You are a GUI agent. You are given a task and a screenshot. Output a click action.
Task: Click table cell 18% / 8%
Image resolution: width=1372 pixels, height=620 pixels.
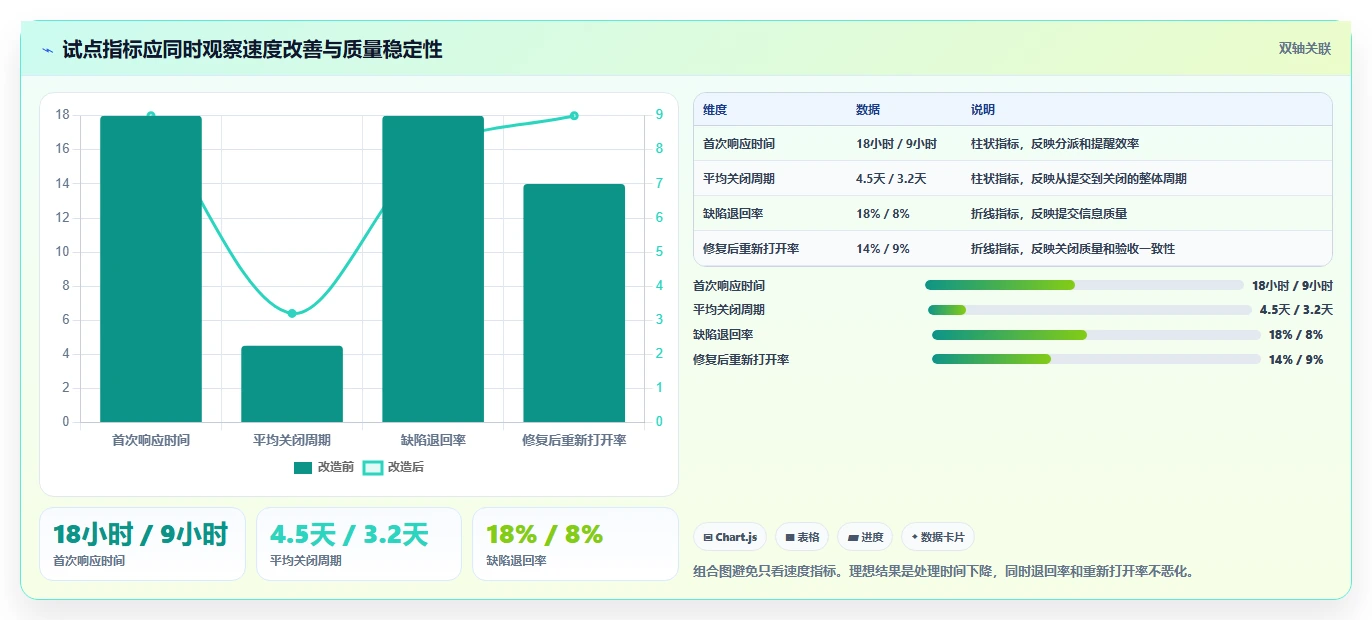[882, 214]
